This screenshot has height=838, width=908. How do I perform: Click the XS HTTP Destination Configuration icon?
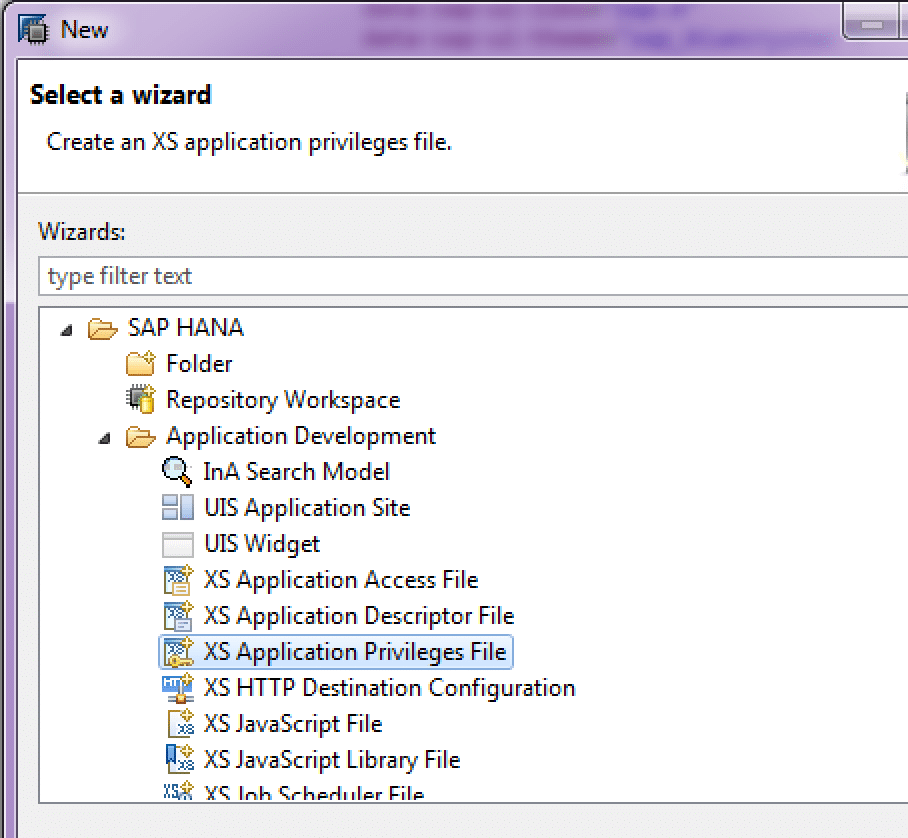coord(177,688)
